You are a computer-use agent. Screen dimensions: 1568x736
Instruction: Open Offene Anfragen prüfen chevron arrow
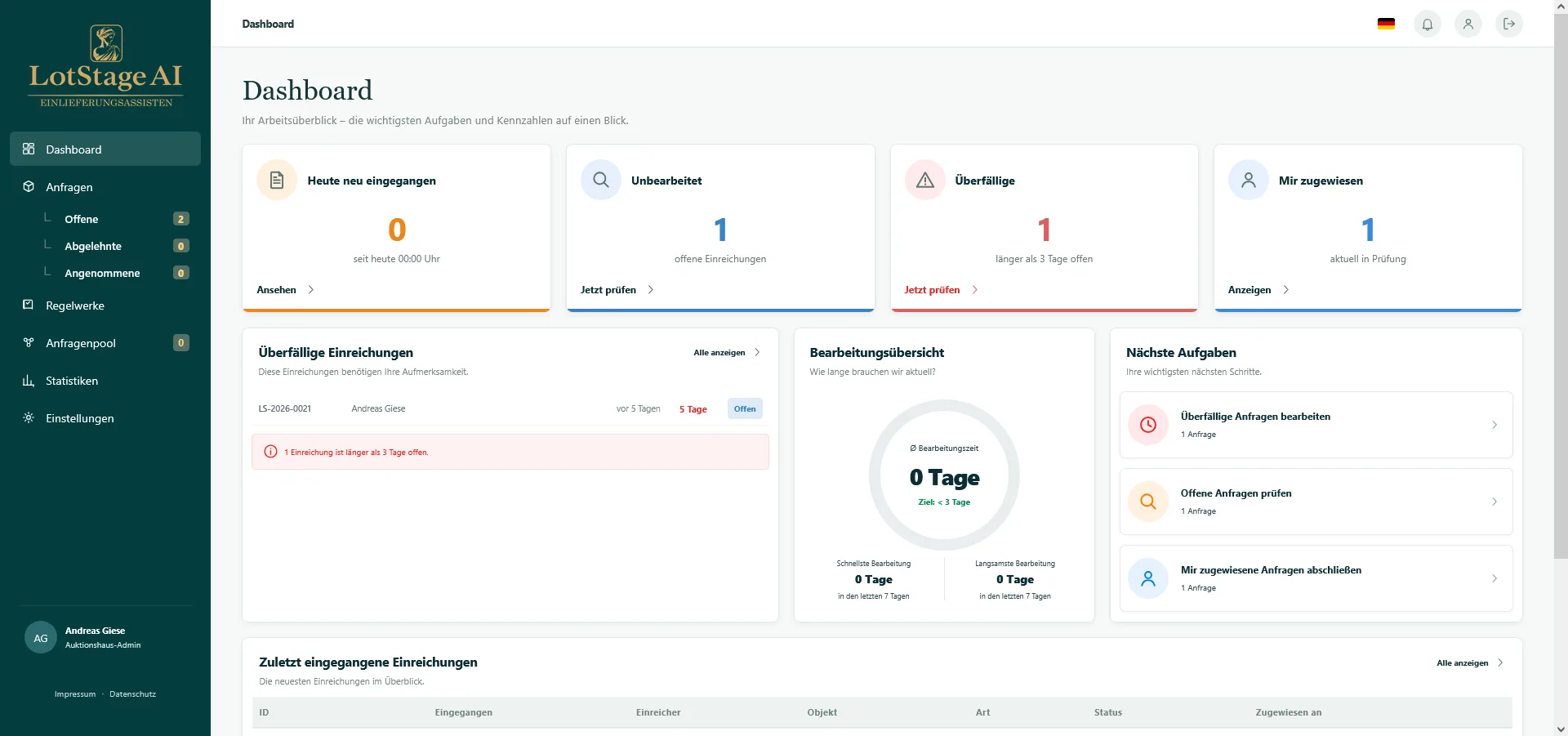(x=1494, y=502)
